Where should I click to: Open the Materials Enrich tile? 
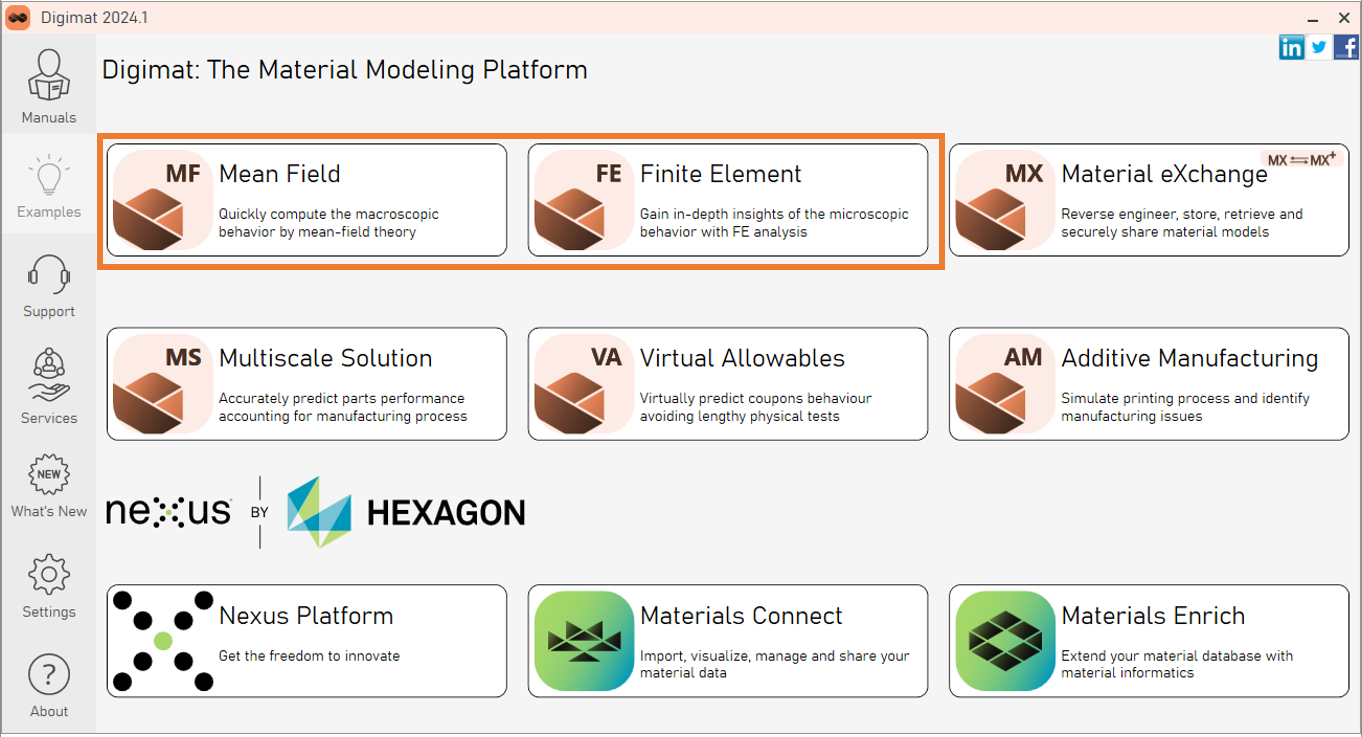click(x=1148, y=641)
